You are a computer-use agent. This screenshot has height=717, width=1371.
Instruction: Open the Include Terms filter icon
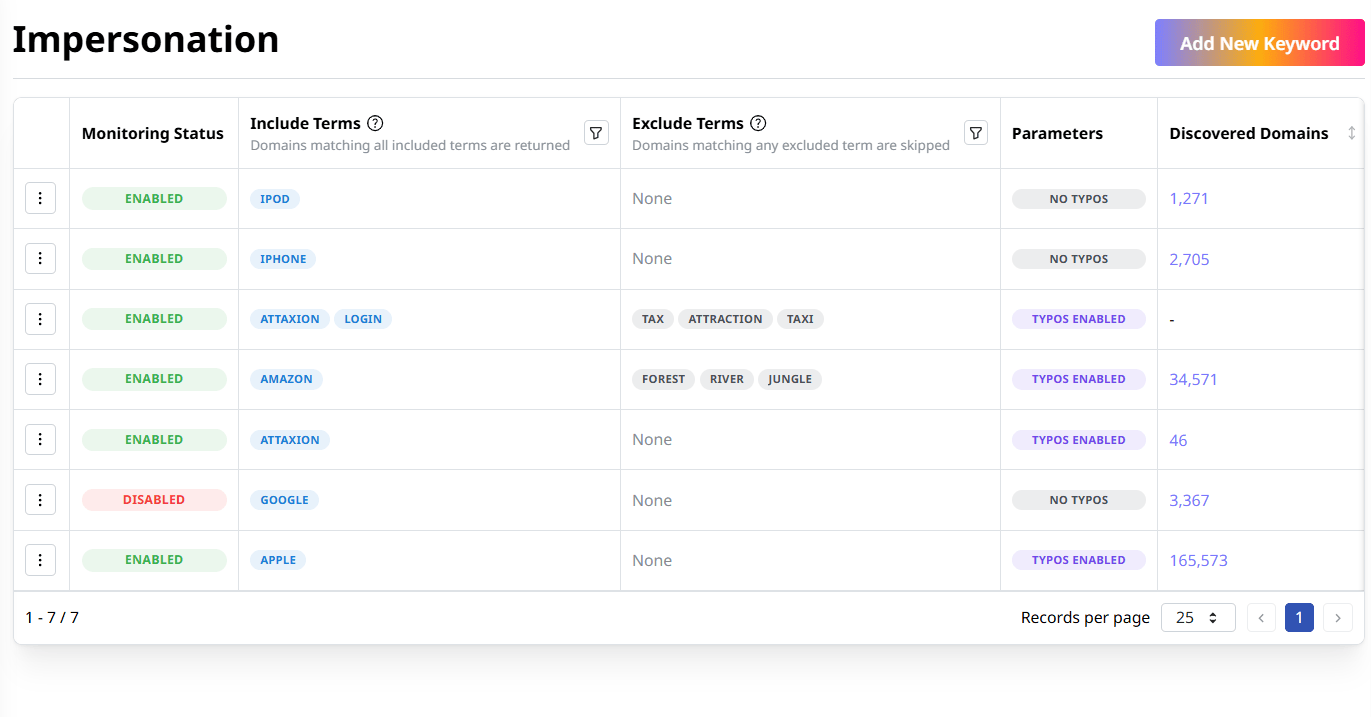pyautogui.click(x=596, y=132)
